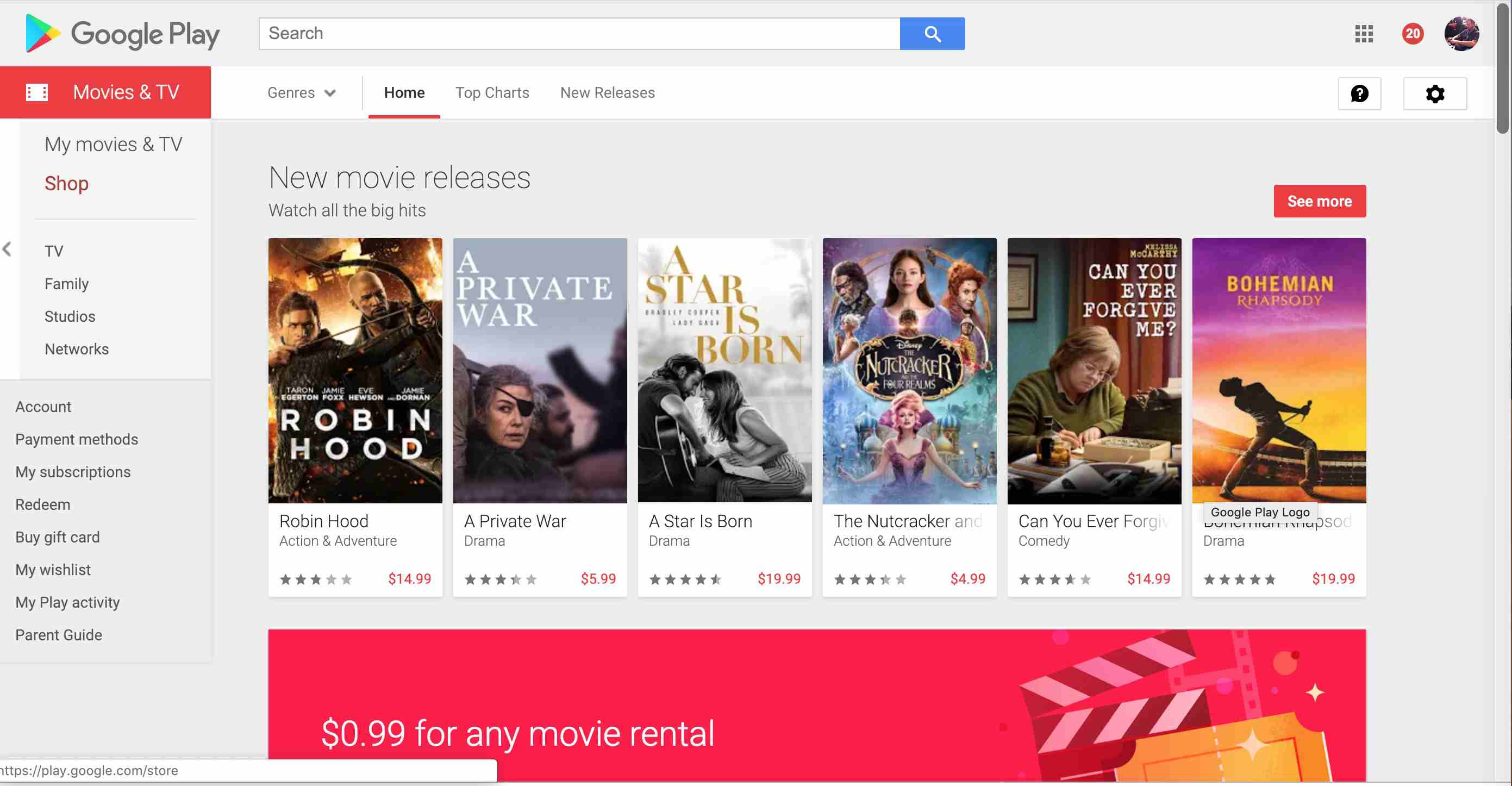Open My wishlist link
This screenshot has width=1512, height=786.
click(53, 570)
